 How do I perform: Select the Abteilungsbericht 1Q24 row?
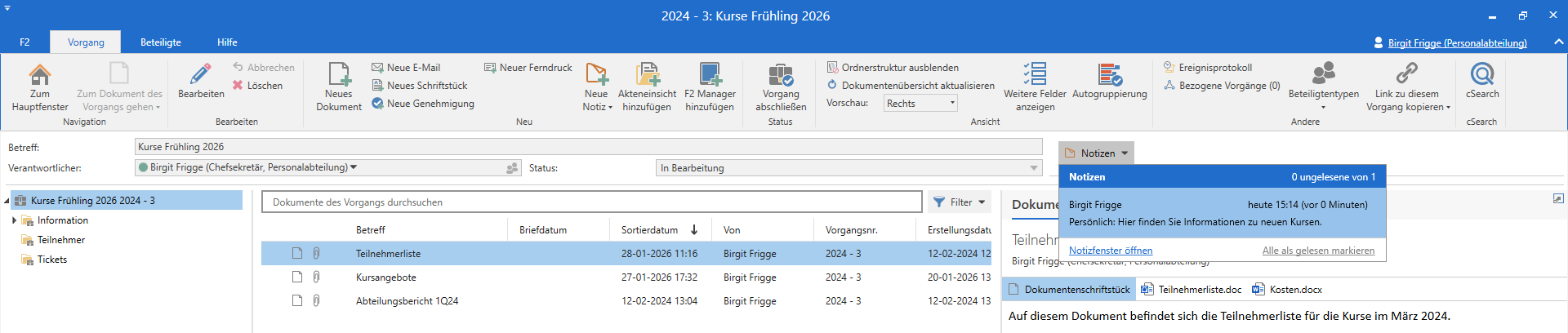click(626, 301)
